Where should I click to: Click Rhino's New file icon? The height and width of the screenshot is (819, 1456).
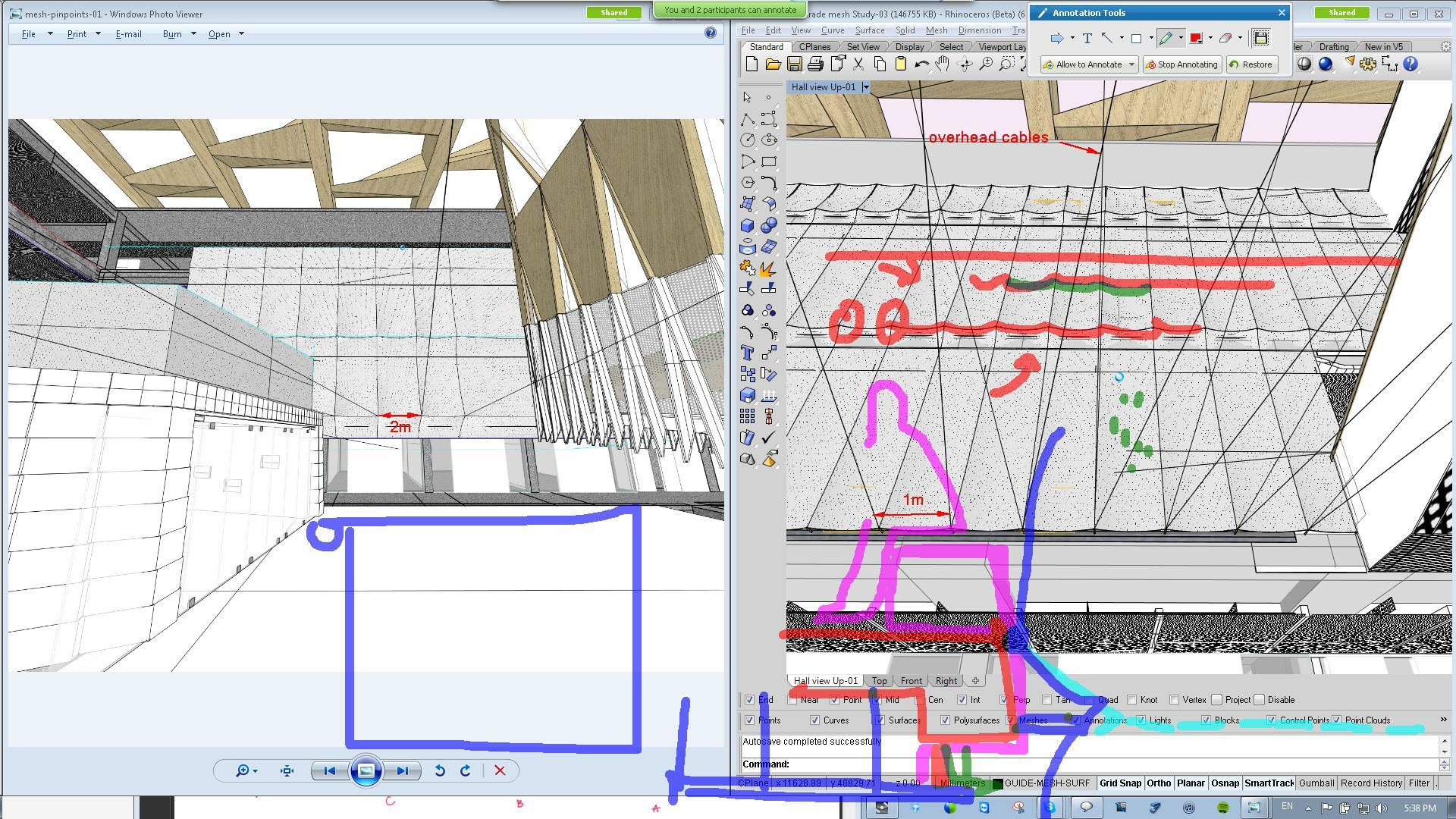point(752,64)
